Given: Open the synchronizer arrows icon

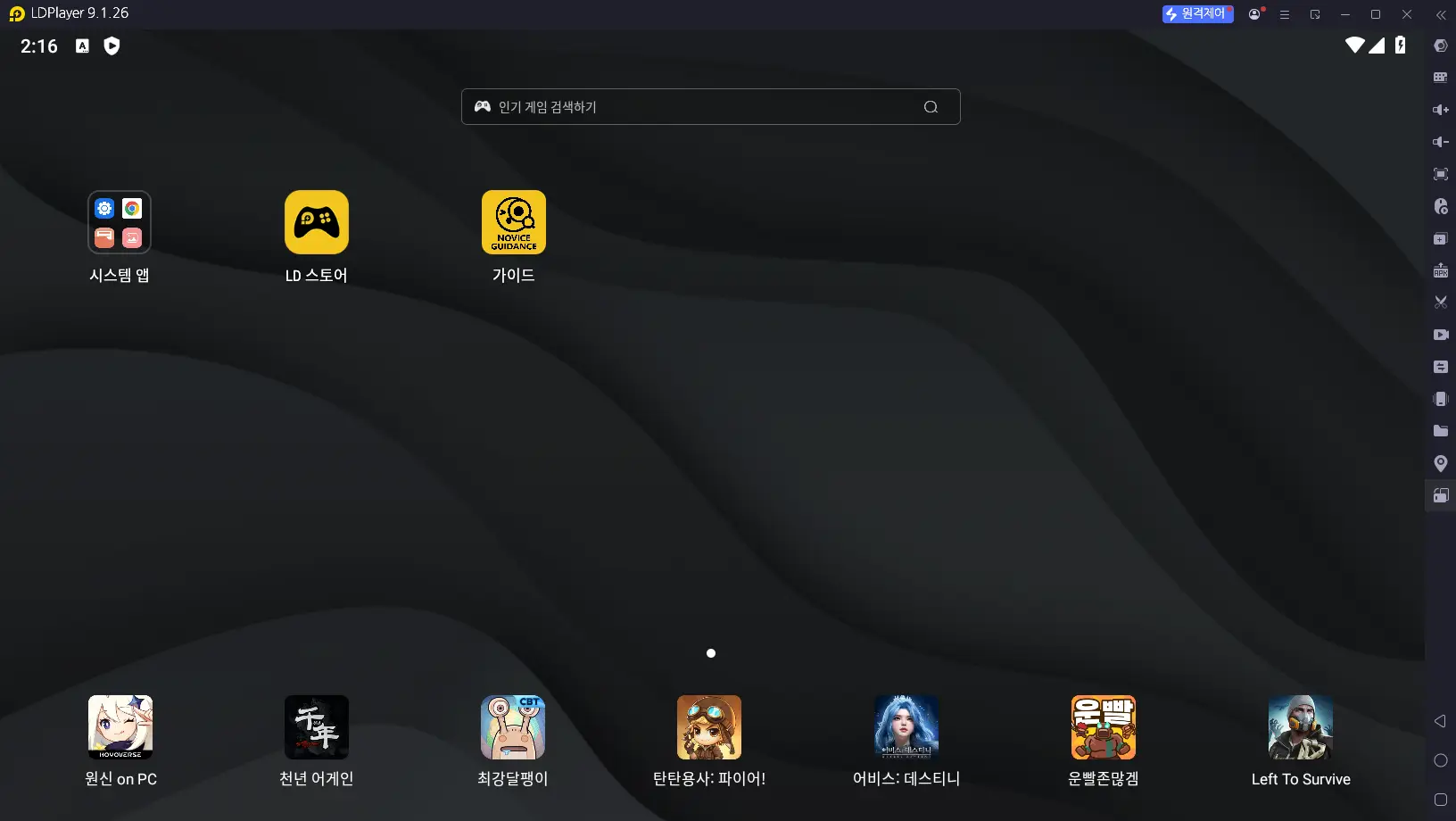Looking at the screenshot, I should tap(1441, 367).
